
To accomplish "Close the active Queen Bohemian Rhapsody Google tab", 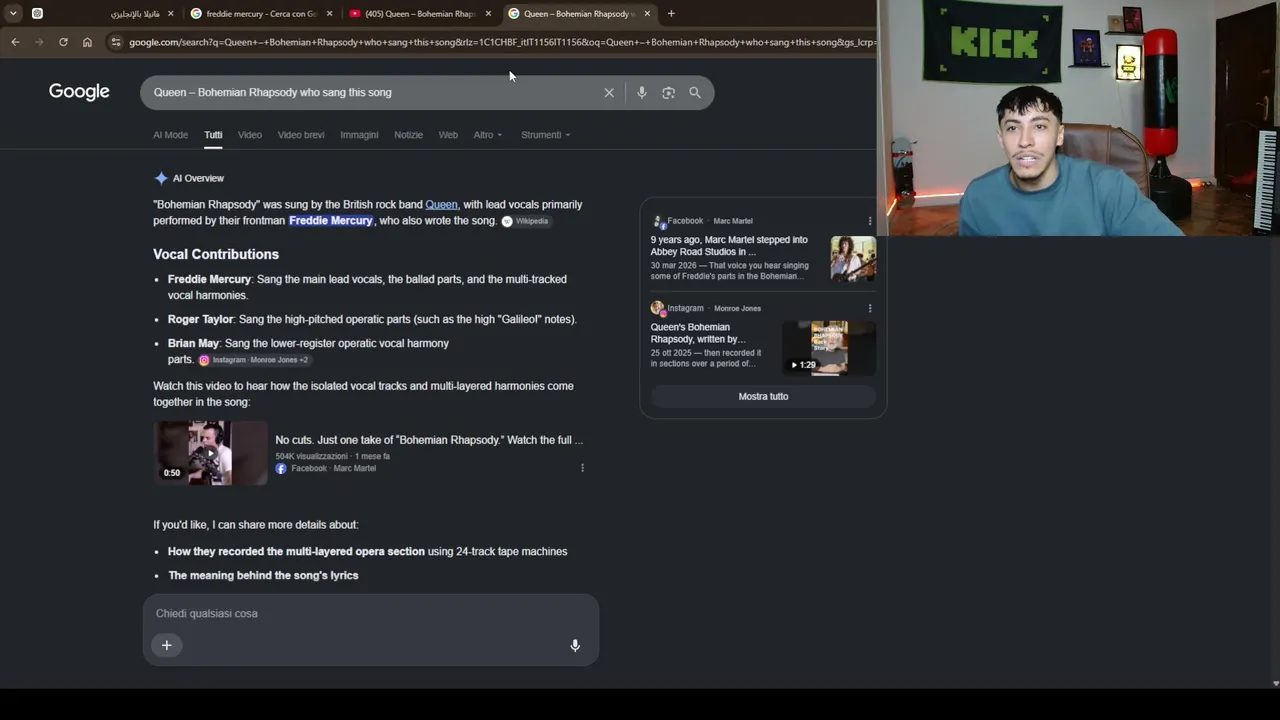I will tap(647, 14).
